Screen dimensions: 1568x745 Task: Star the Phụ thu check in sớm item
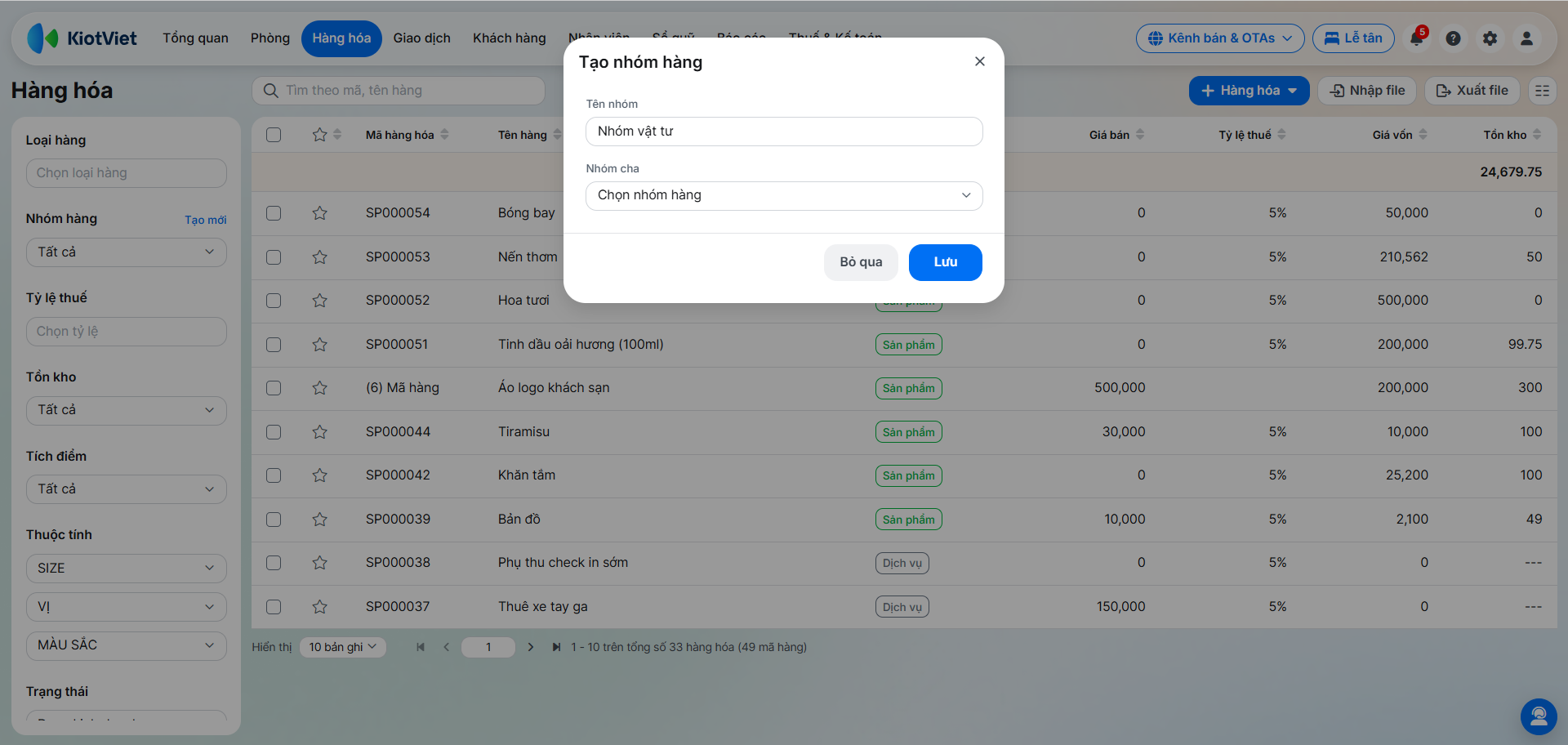(319, 563)
